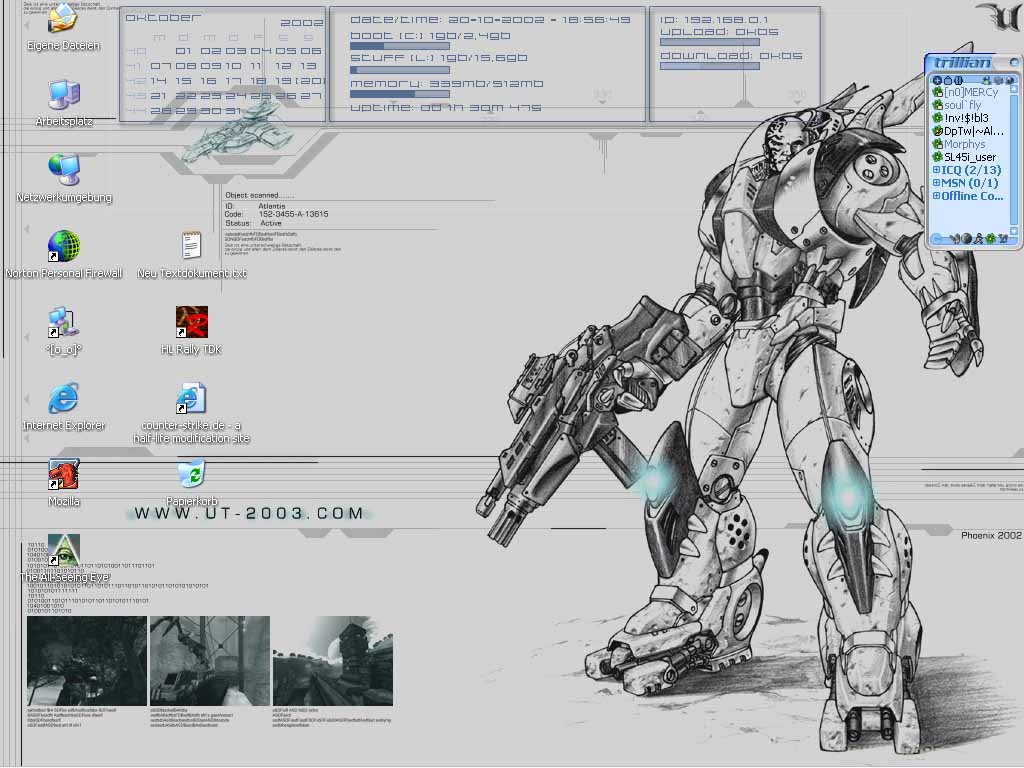
Task: Click Trillian dark sphere icon in bottom bar
Action: [967, 239]
